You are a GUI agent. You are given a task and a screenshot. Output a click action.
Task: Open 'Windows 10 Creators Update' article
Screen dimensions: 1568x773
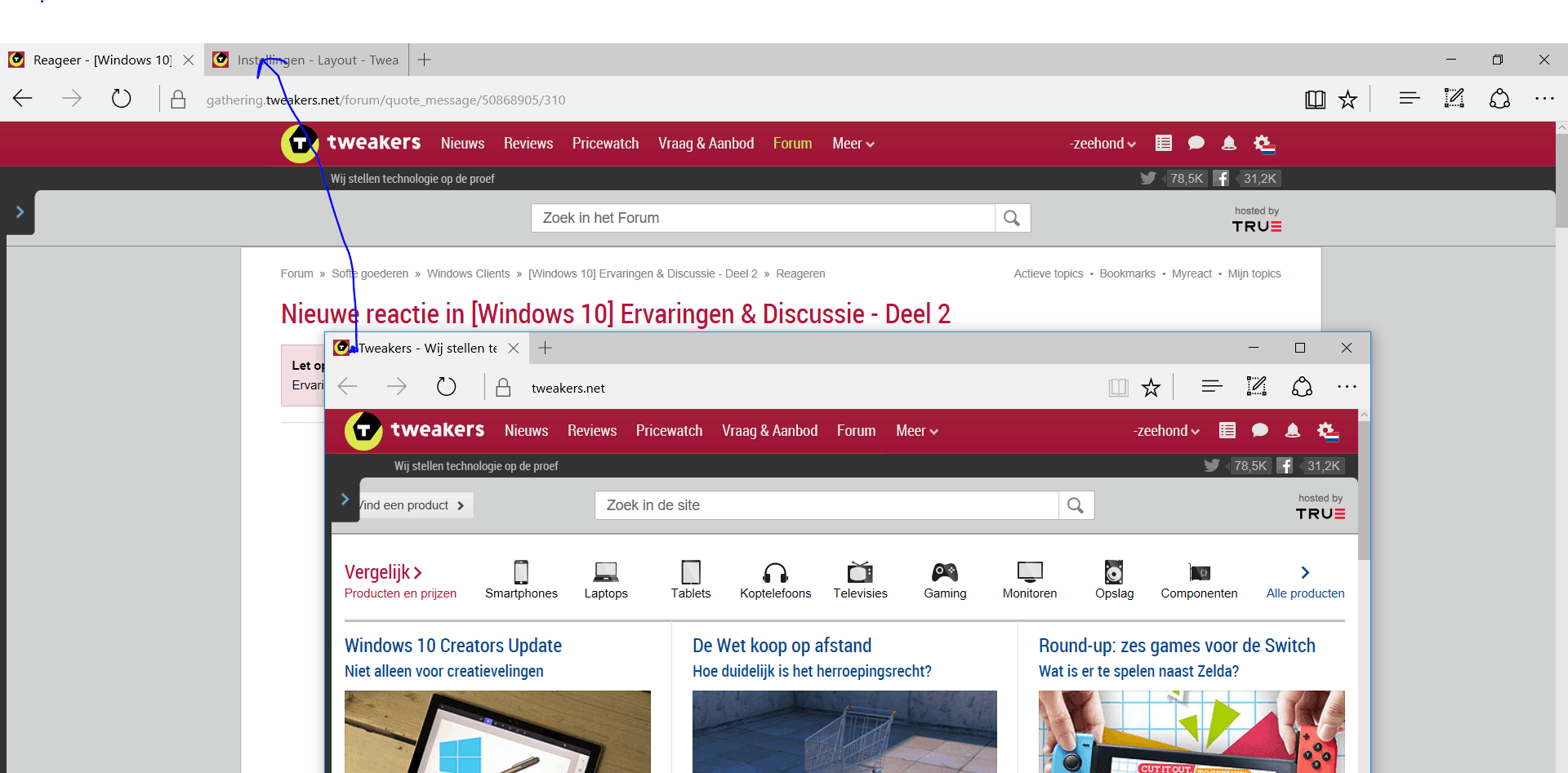coord(453,646)
